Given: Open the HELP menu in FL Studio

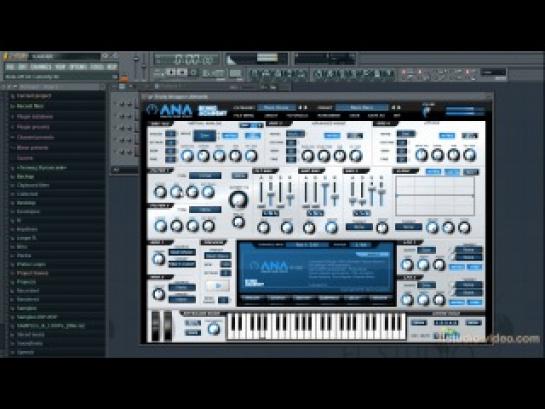Looking at the screenshot, I should click(x=111, y=66).
